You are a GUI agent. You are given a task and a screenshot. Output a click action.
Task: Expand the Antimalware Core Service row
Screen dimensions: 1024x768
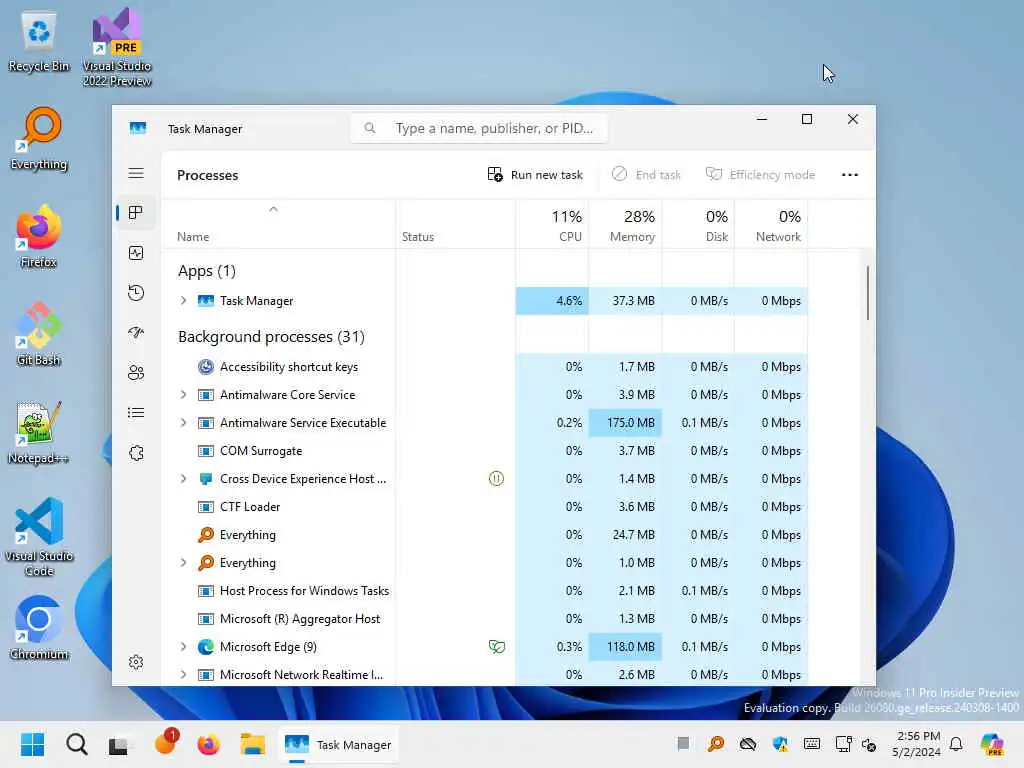(x=184, y=394)
